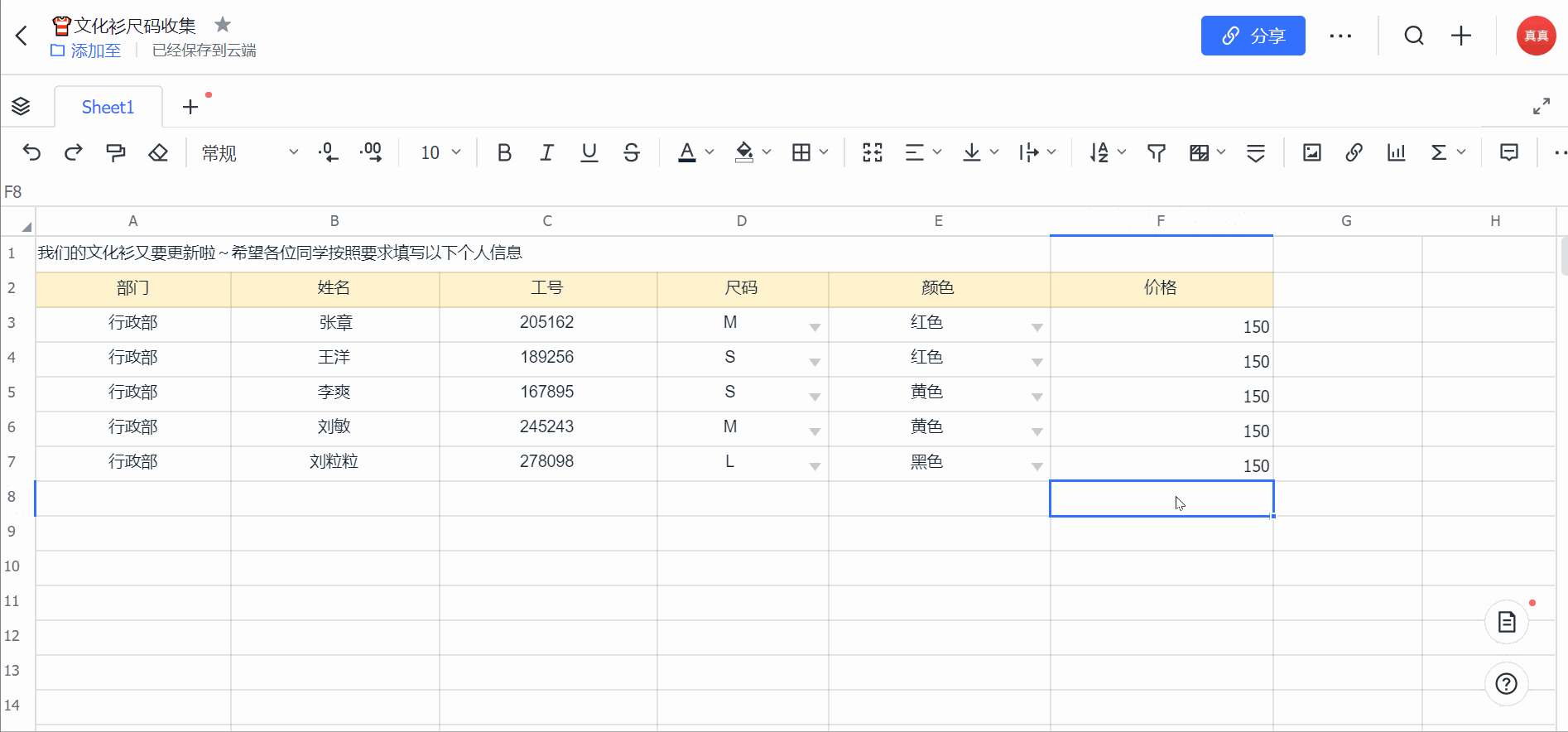Click the 添加至 link
This screenshot has height=732, width=1568.
[86, 51]
